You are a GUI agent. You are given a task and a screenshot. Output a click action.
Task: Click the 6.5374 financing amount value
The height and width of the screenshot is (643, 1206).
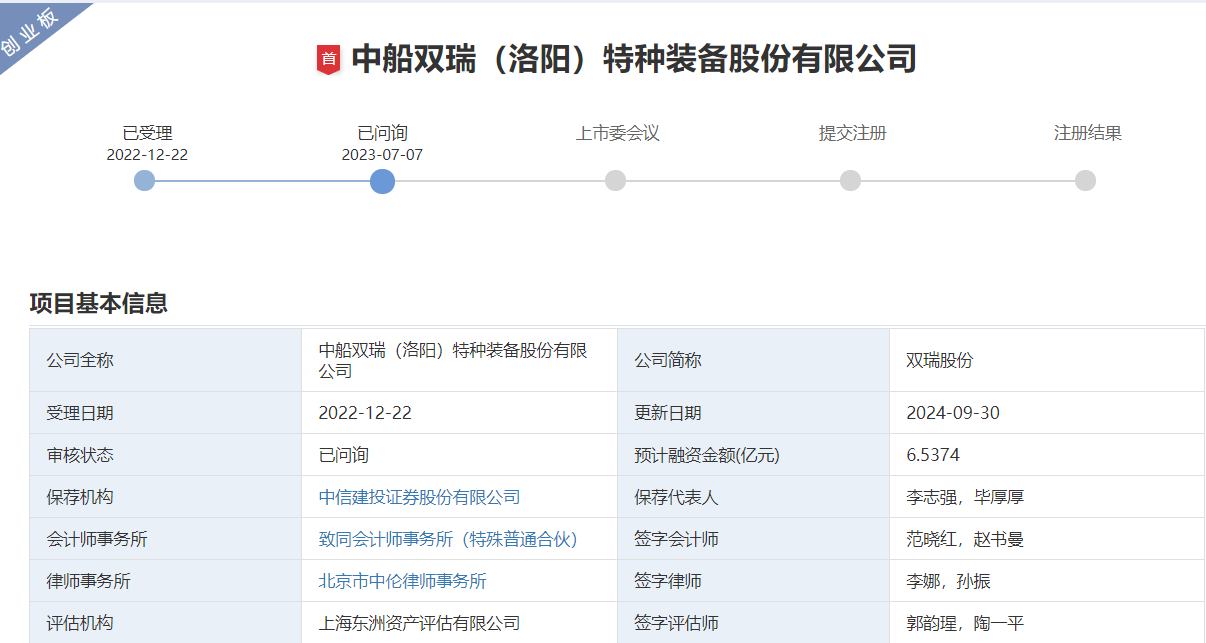tap(933, 455)
